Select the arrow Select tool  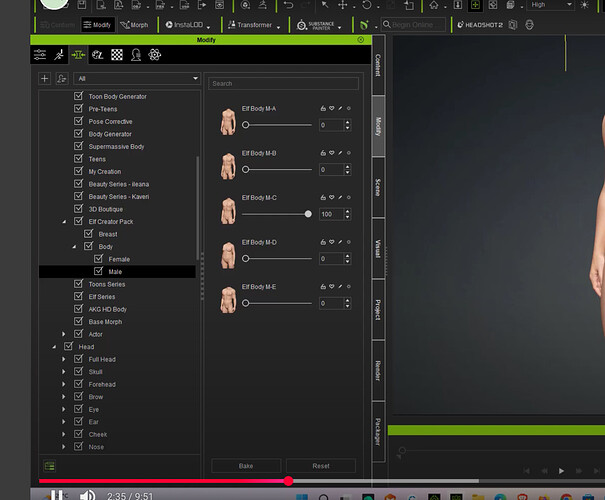click(325, 5)
